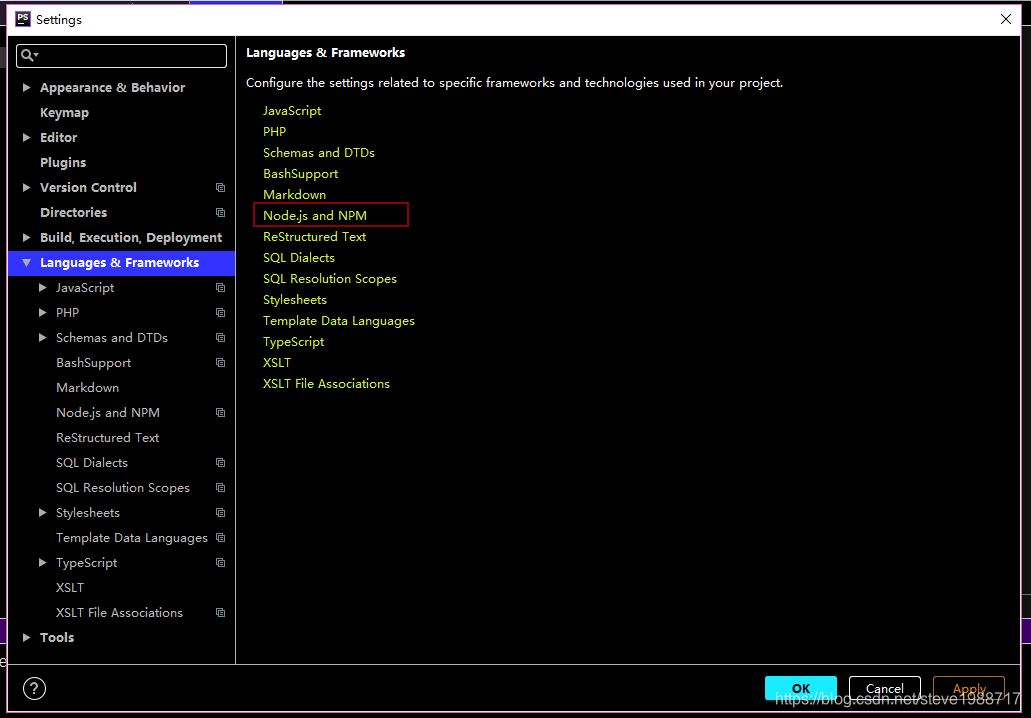Click project-level icon beside Schemas and DTDs
The height and width of the screenshot is (718, 1031).
220,338
